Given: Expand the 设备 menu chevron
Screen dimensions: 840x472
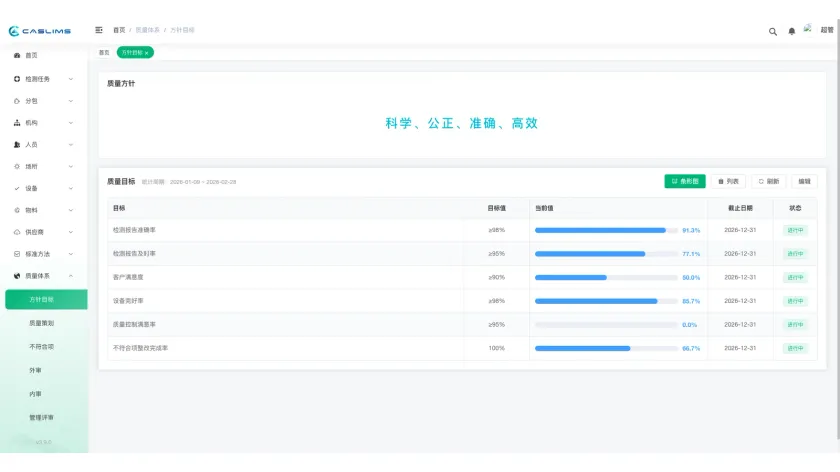Looking at the screenshot, I should click(x=71, y=189).
